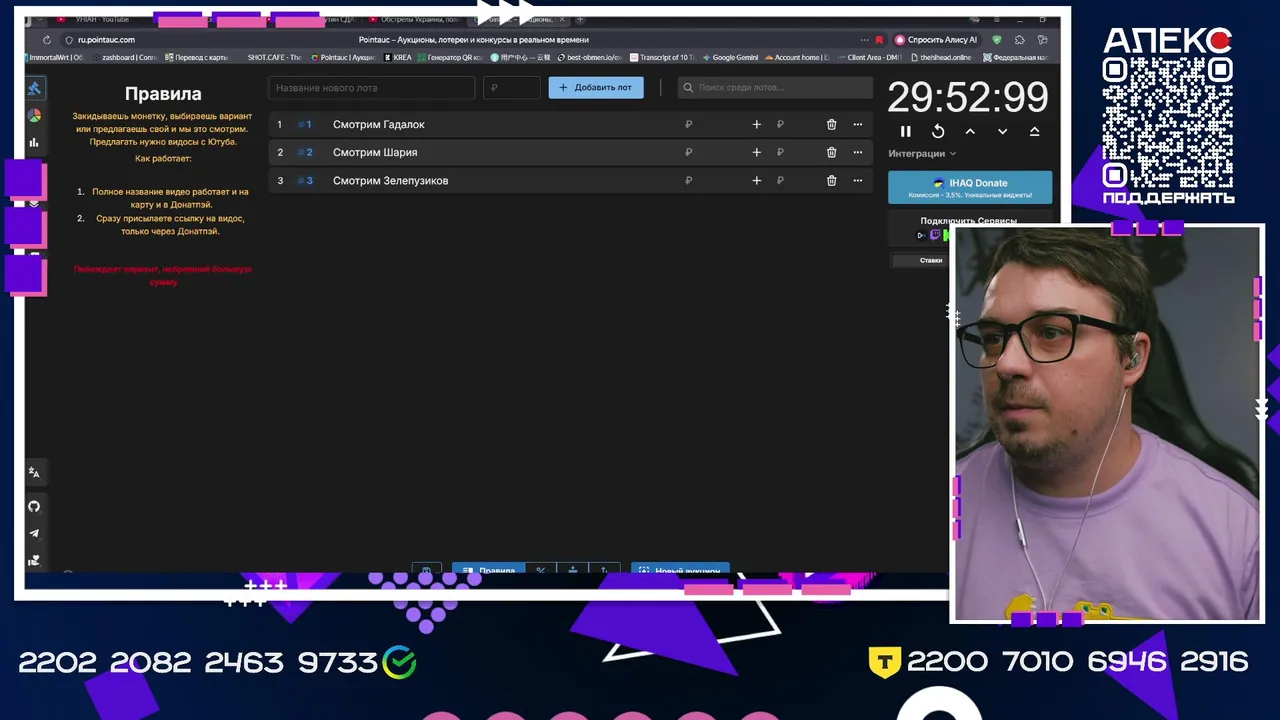
Task: Reload the browser page
Action: pyautogui.click(x=46, y=40)
